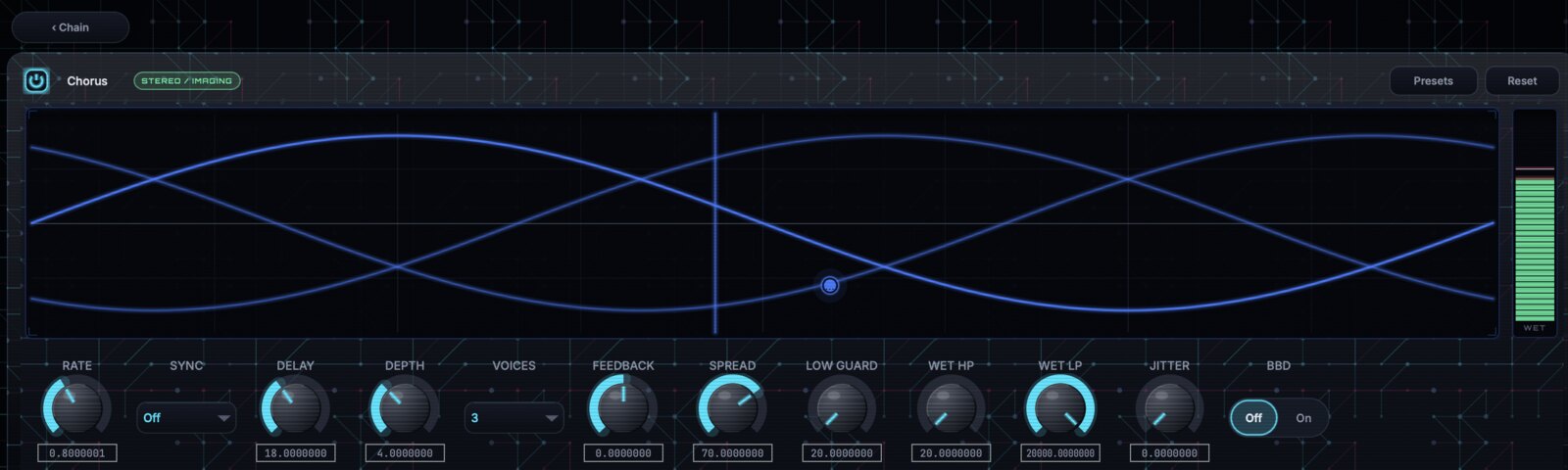The width and height of the screenshot is (1568, 470).
Task: Reset the Chorus parameters
Action: [x=1522, y=80]
